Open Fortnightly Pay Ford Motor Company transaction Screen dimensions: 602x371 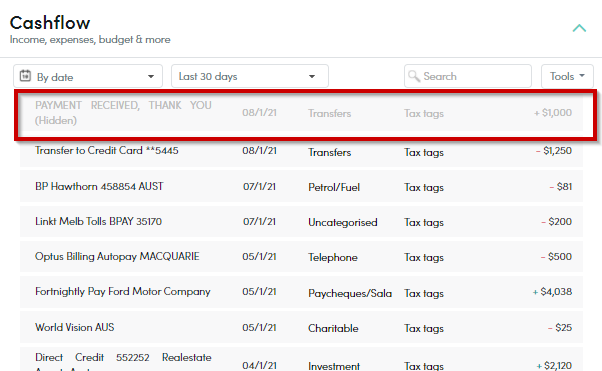tap(122, 292)
